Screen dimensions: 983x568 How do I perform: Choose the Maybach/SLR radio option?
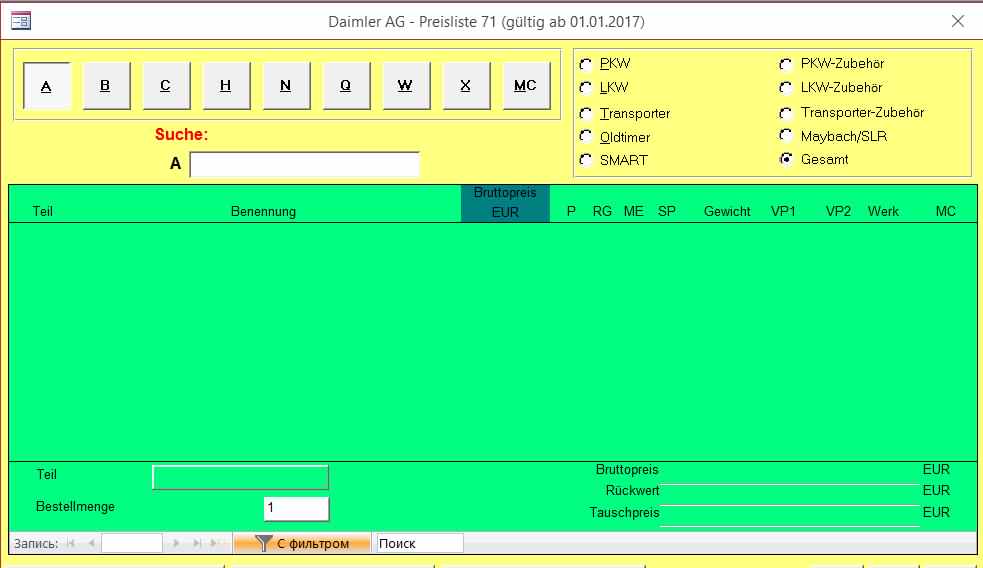(x=786, y=136)
